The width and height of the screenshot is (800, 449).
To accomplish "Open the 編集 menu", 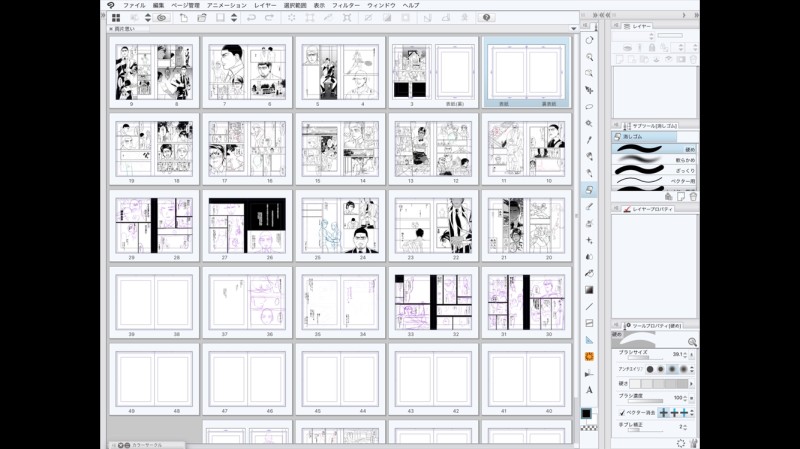I will (159, 5).
